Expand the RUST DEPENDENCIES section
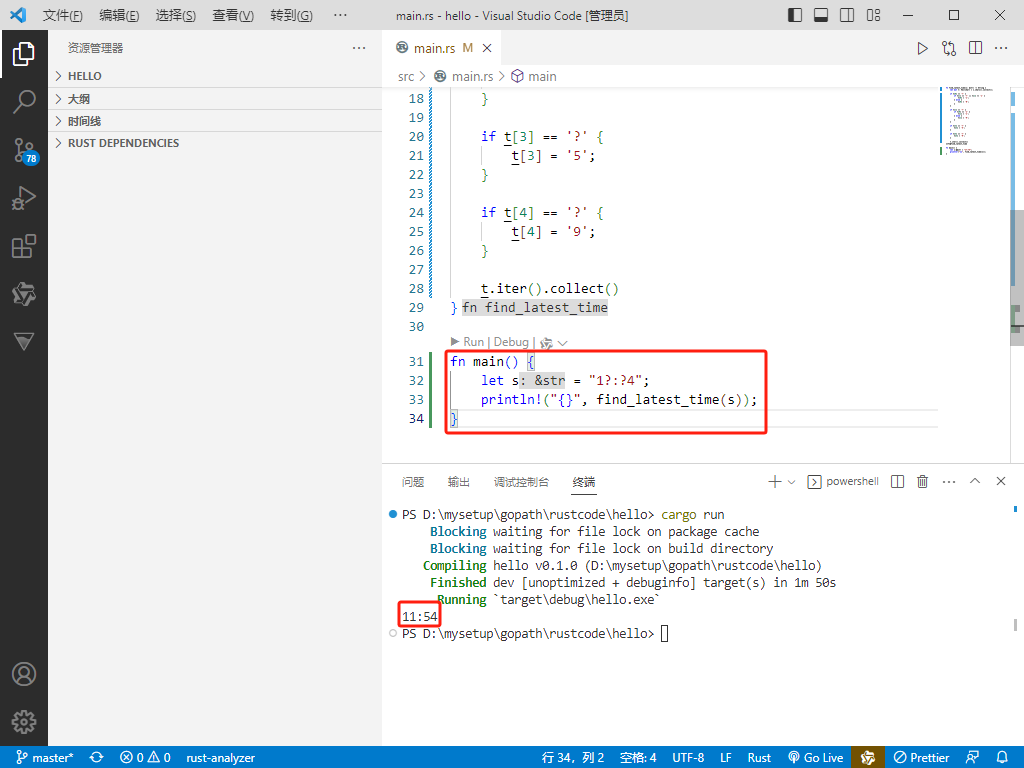Image resolution: width=1024 pixels, height=768 pixels. tap(215, 143)
